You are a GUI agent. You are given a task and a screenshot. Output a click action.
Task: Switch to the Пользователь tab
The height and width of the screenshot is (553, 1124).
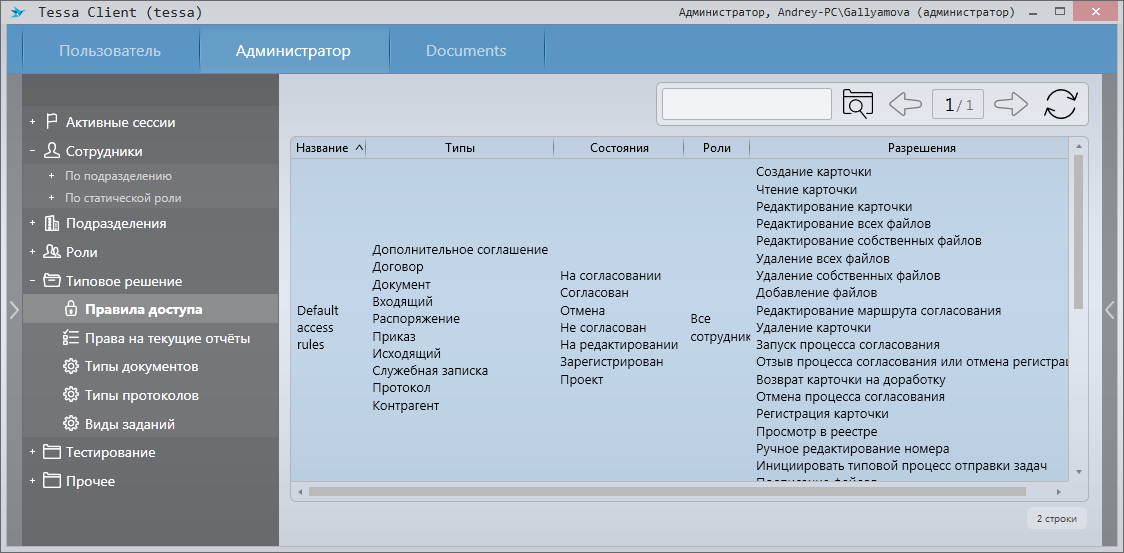pos(110,51)
